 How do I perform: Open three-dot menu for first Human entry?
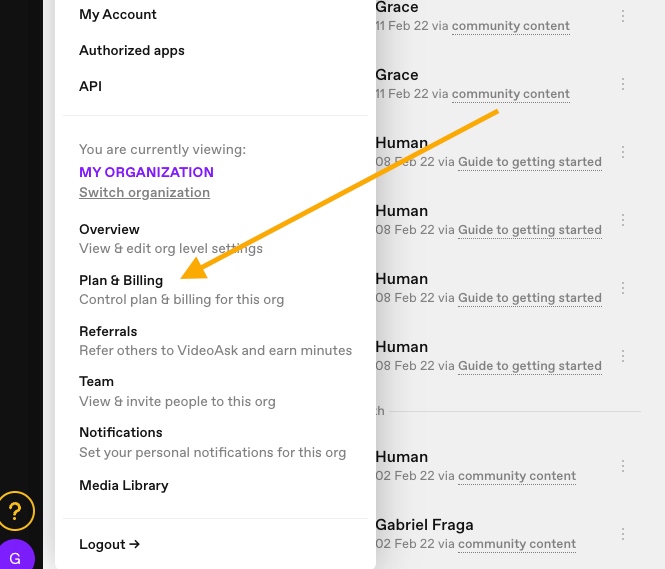click(623, 152)
